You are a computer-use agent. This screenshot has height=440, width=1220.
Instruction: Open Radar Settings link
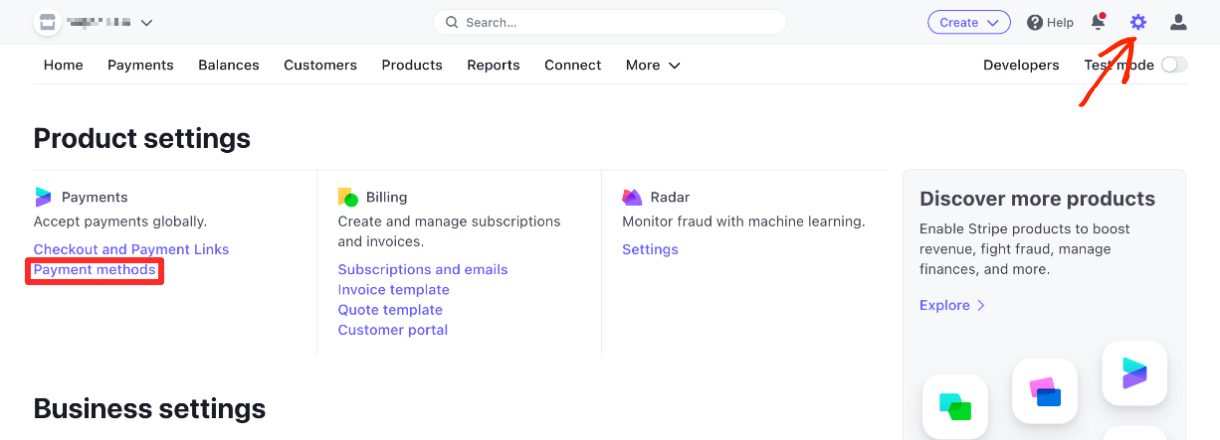coord(650,249)
